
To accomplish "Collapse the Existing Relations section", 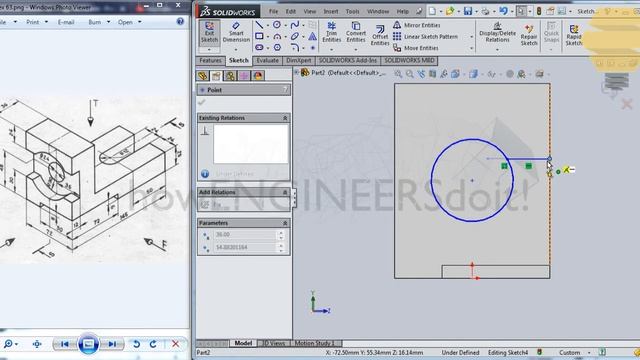I will [285, 118].
